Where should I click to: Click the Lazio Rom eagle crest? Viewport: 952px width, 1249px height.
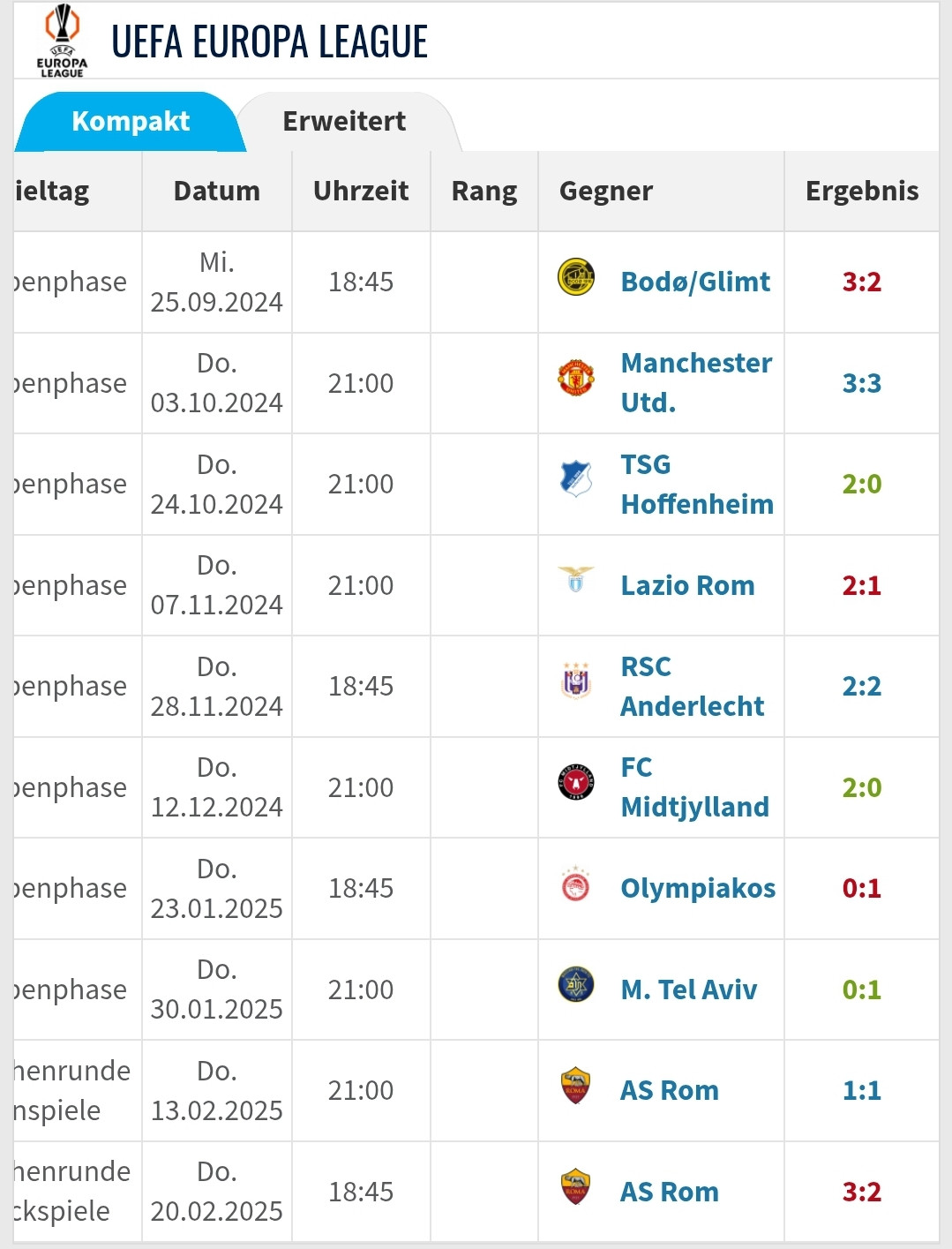click(x=576, y=580)
